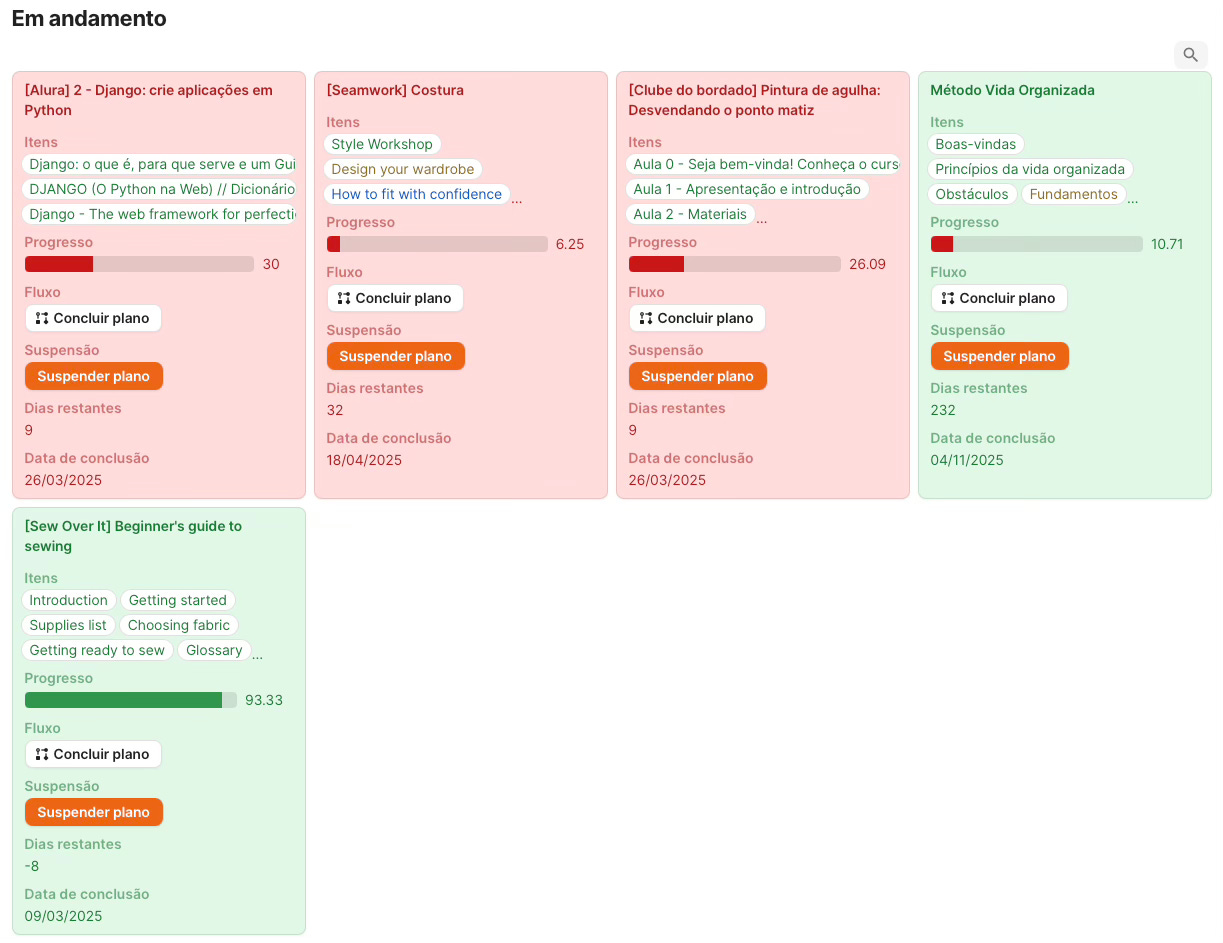Image resolution: width=1223 pixels, height=943 pixels.
Task: Suspend the Método Vida Organizada plan
Action: (x=1000, y=356)
